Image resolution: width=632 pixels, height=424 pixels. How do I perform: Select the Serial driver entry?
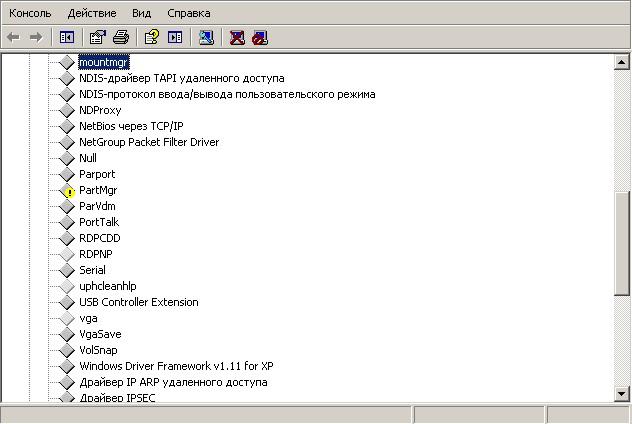pos(92,270)
